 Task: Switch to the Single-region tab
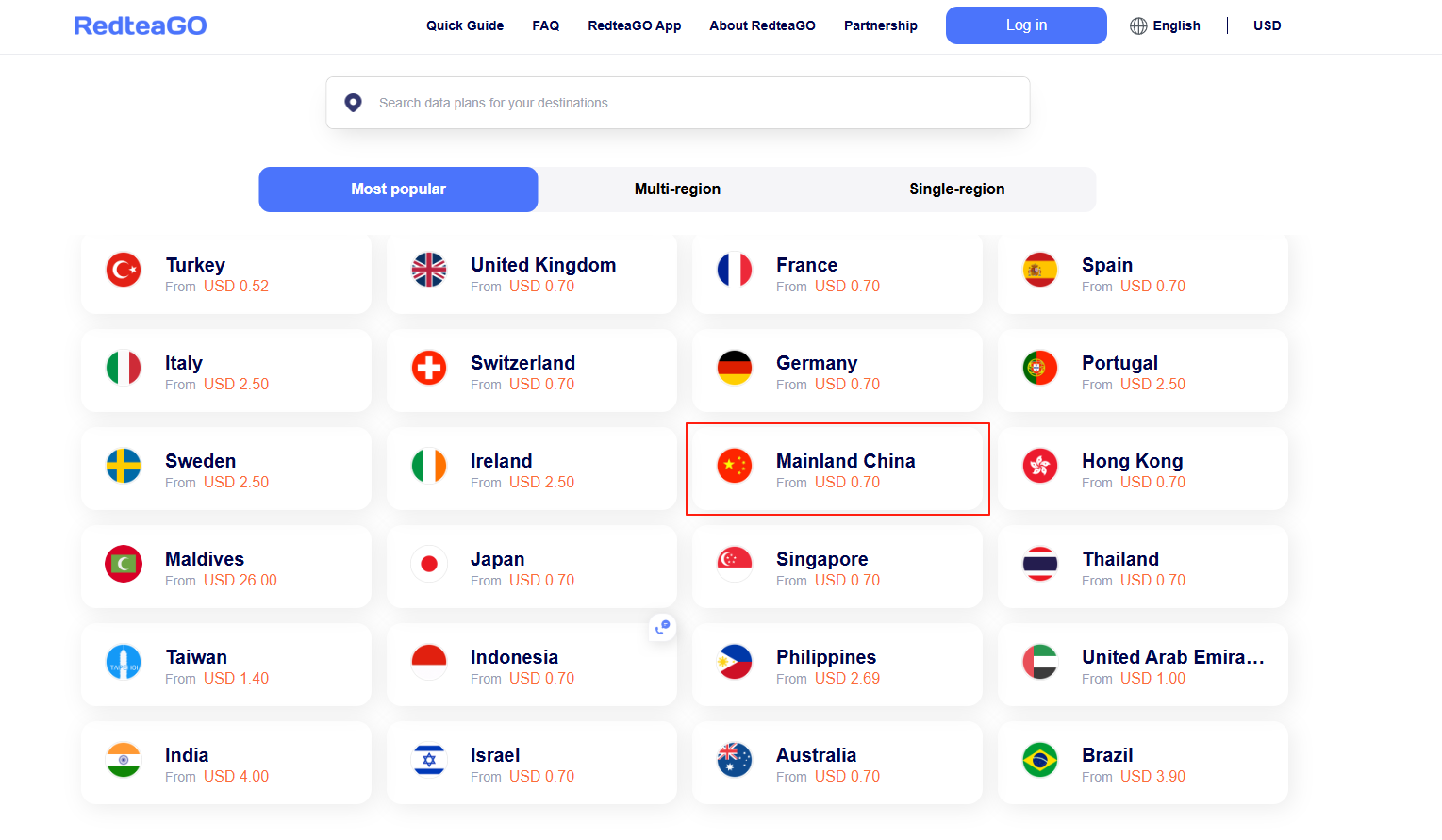[956, 189]
